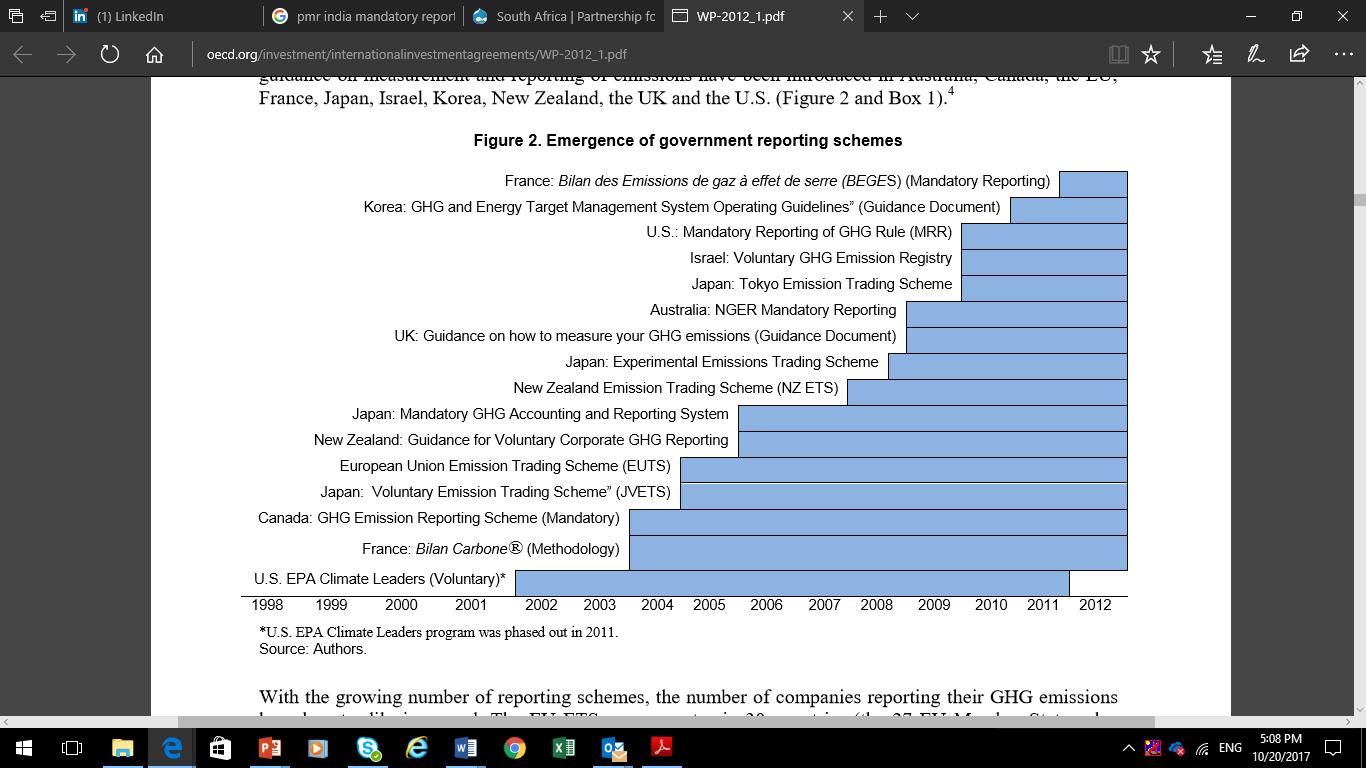Close the WP-2012_1.pdf tab
This screenshot has height=768, width=1366.
point(848,16)
